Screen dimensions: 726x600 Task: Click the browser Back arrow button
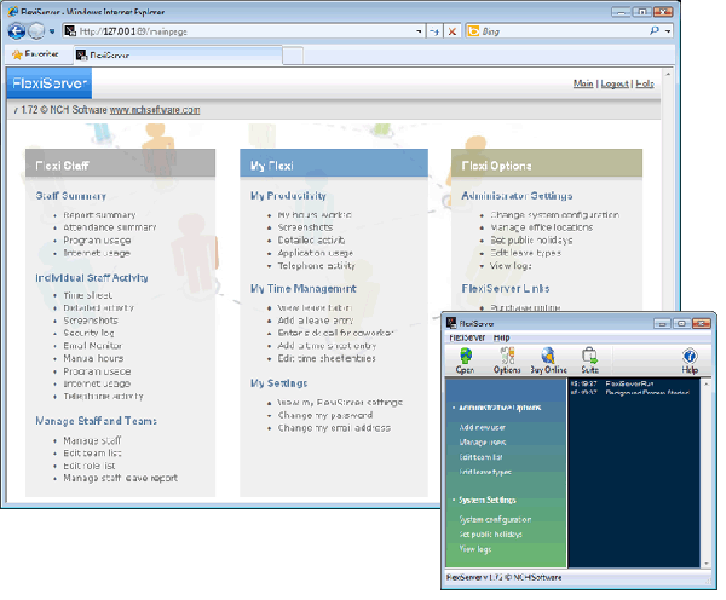[16, 31]
